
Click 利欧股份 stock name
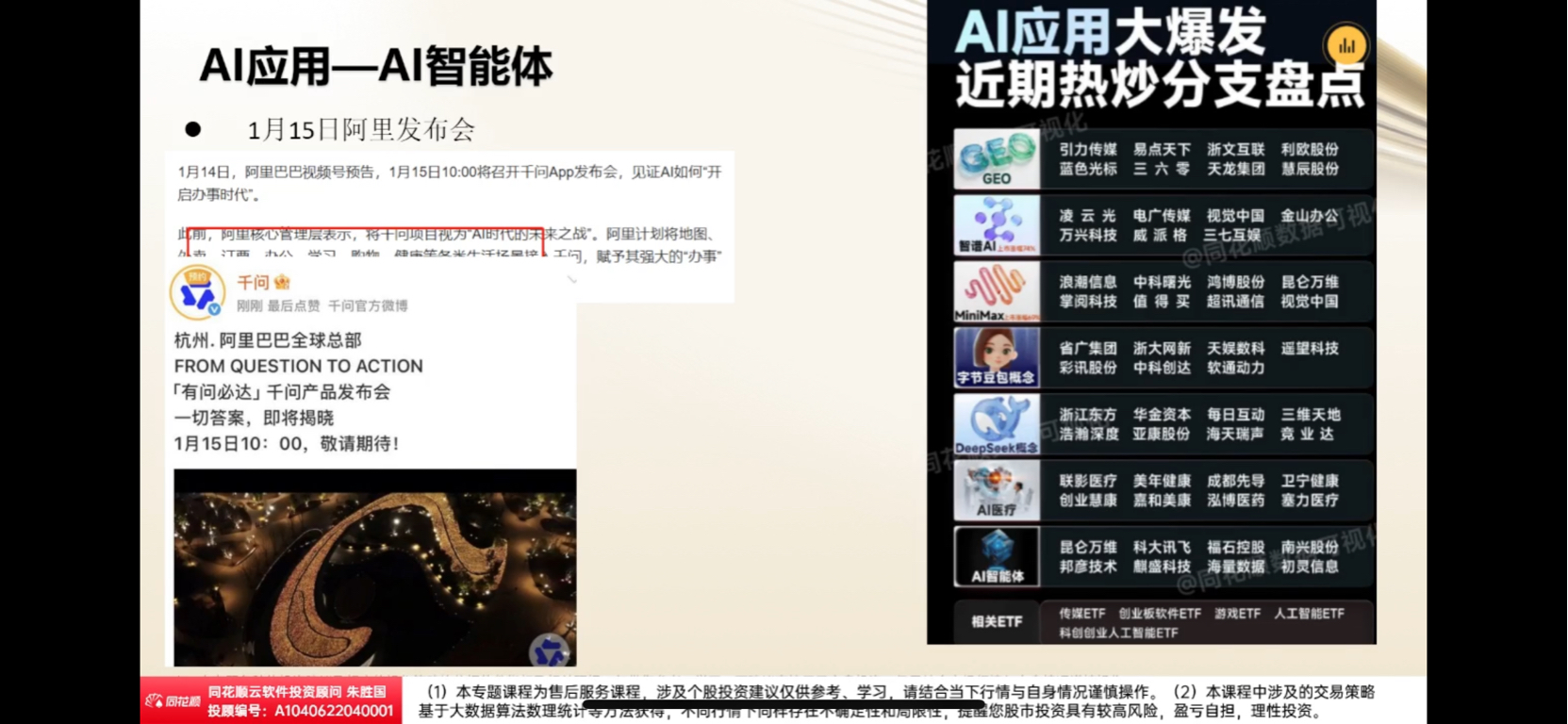pos(1310,150)
